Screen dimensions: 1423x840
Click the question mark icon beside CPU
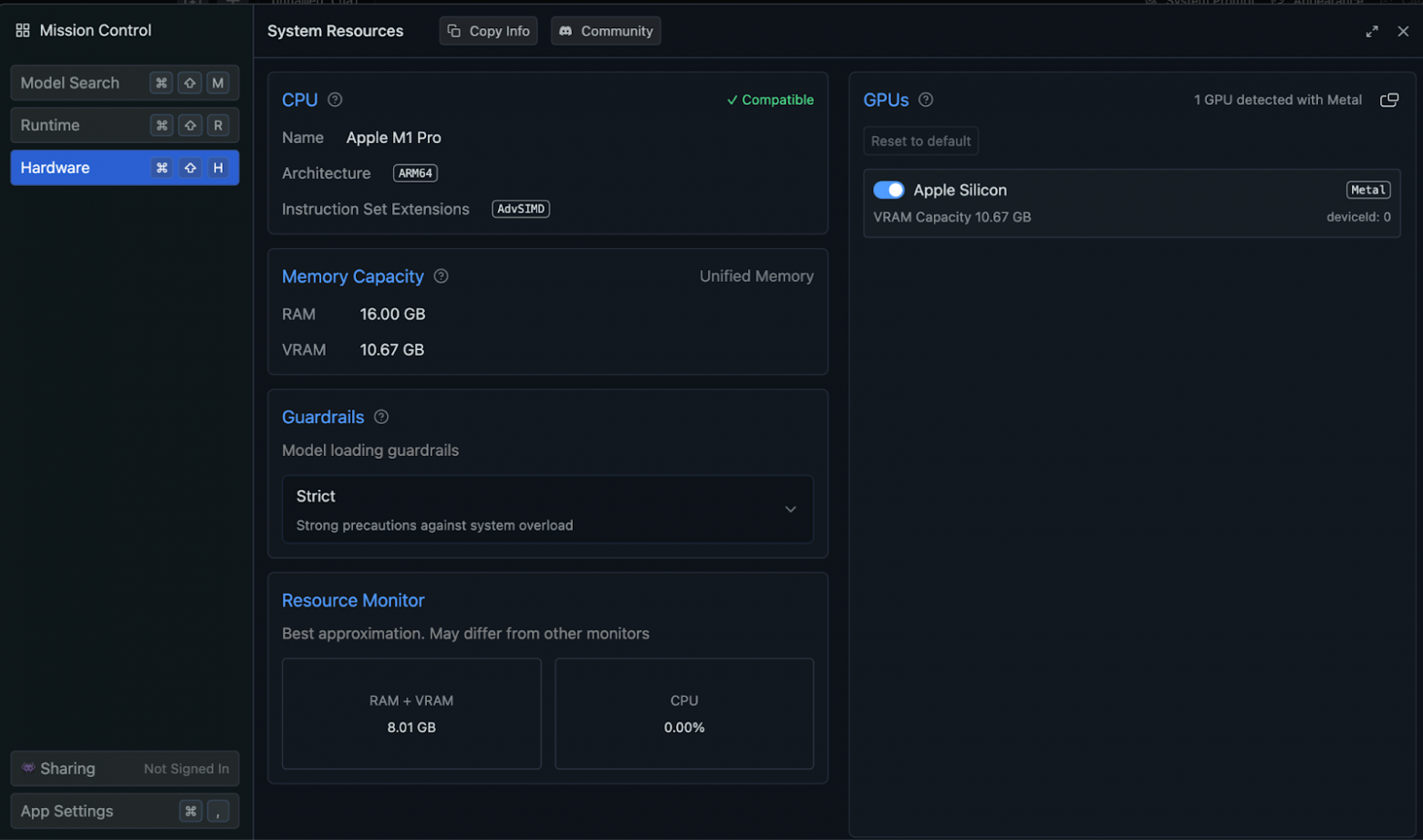pyautogui.click(x=334, y=99)
